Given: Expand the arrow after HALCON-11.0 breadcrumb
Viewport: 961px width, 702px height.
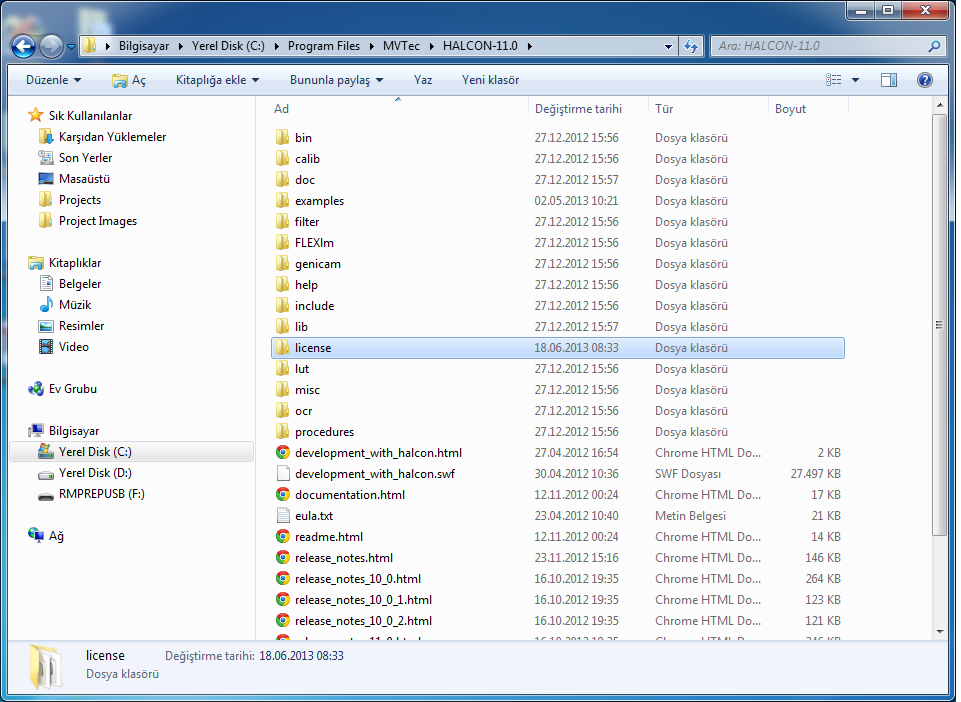Looking at the screenshot, I should pos(530,46).
